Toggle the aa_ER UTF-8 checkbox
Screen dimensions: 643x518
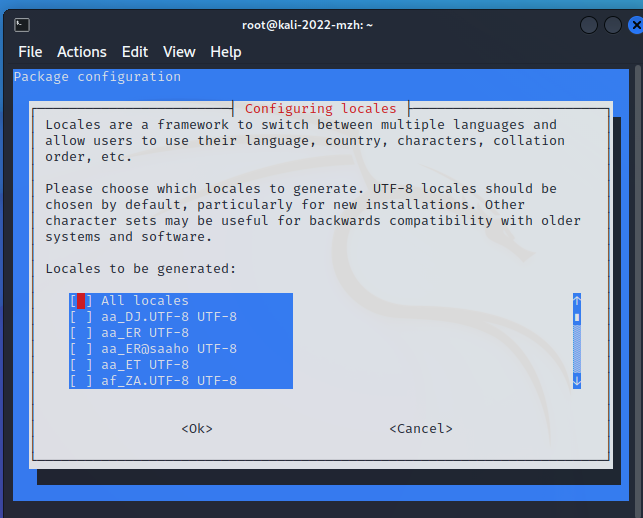coord(81,333)
